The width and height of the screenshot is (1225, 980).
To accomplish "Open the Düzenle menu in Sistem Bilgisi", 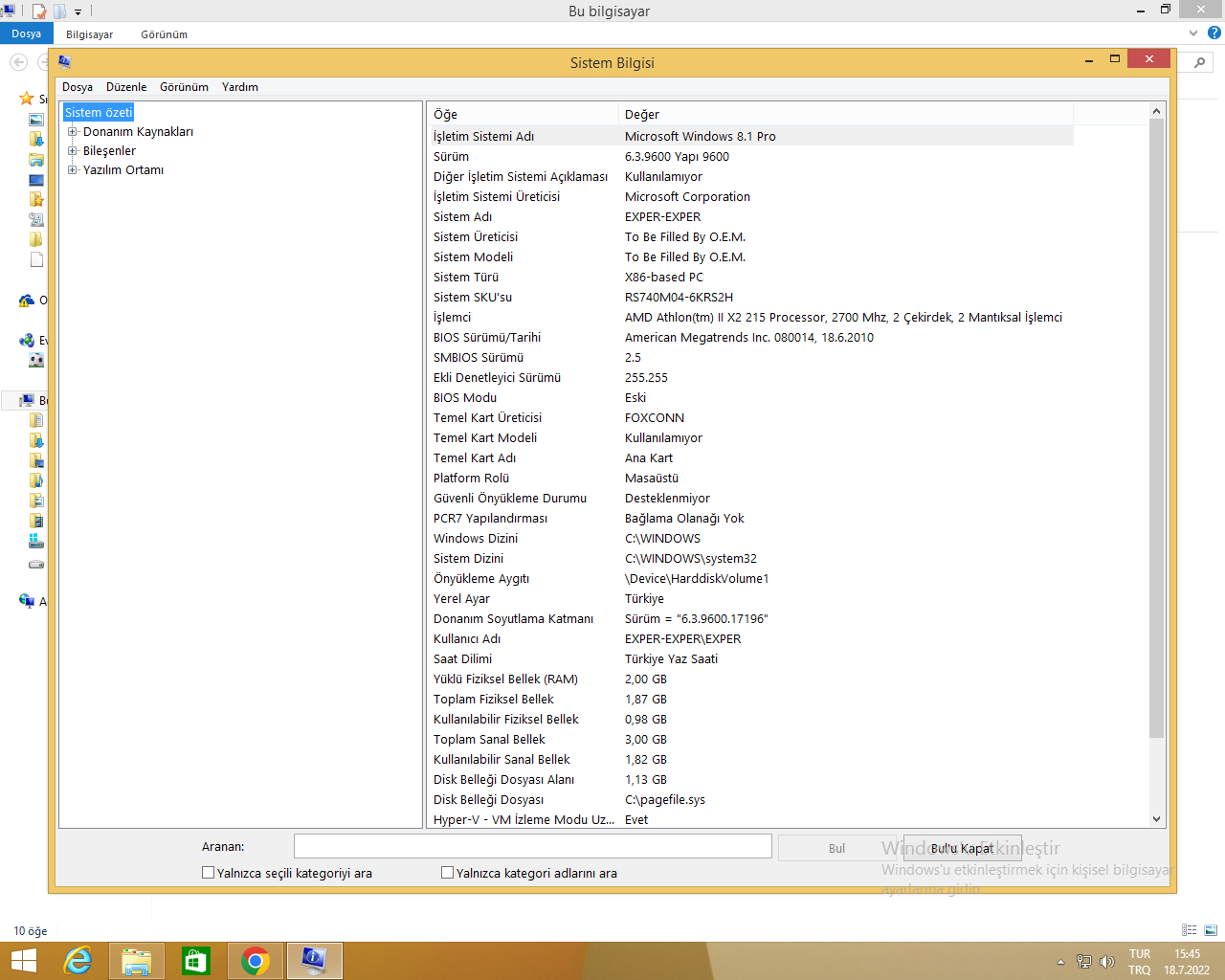I will 126,87.
